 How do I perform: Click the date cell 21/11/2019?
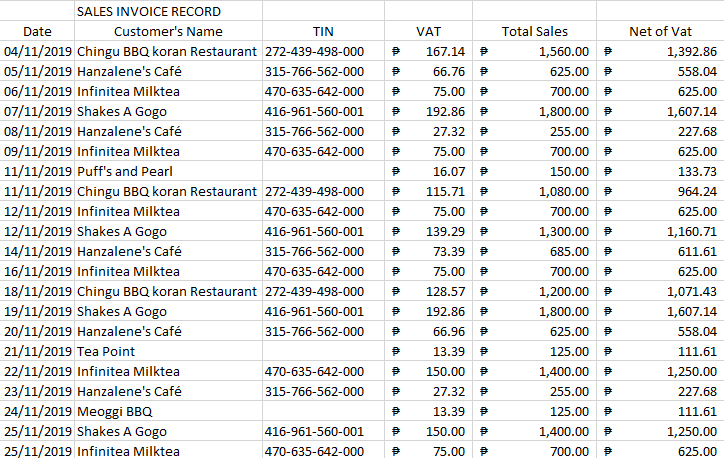pos(38,352)
